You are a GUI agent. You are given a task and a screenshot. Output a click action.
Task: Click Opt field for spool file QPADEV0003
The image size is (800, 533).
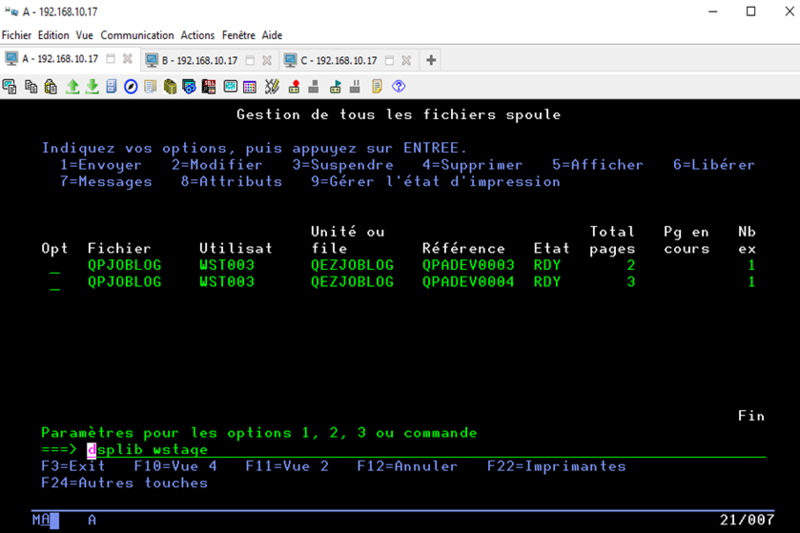tap(54, 266)
